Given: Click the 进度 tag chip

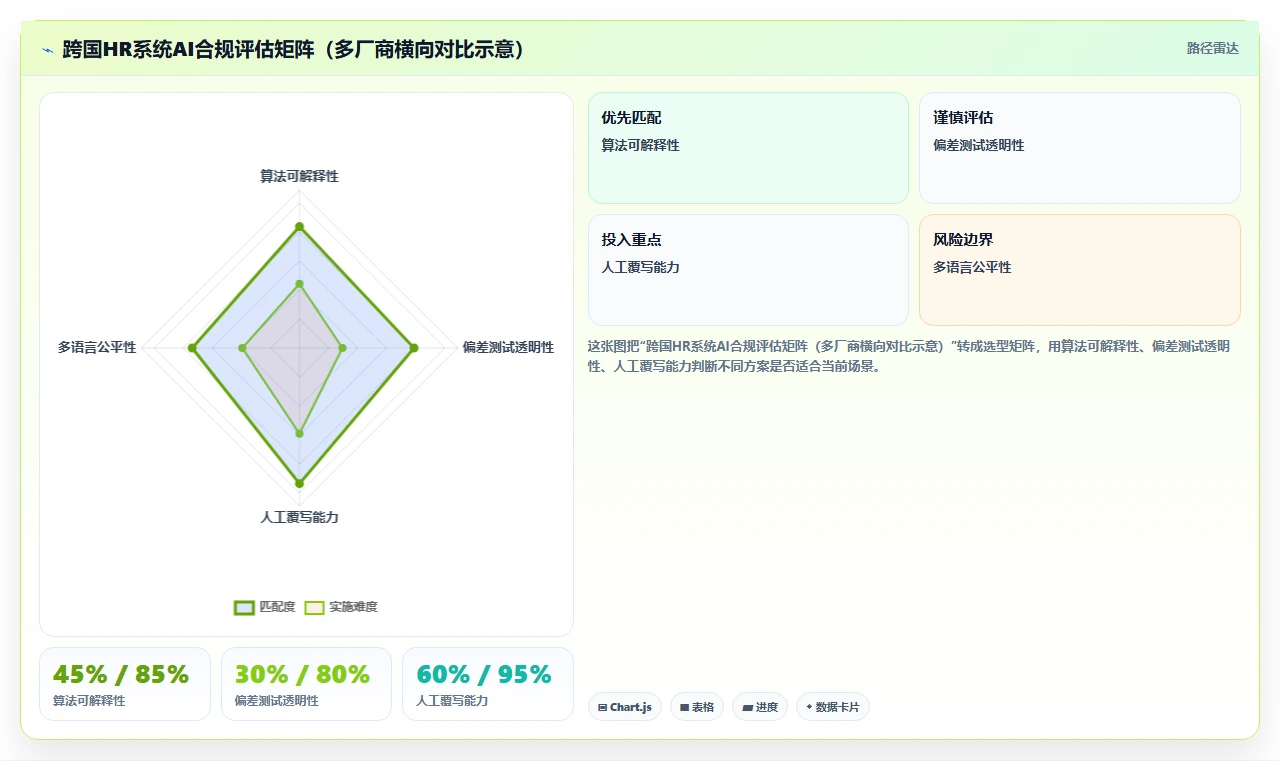Looking at the screenshot, I should click(x=760, y=707).
